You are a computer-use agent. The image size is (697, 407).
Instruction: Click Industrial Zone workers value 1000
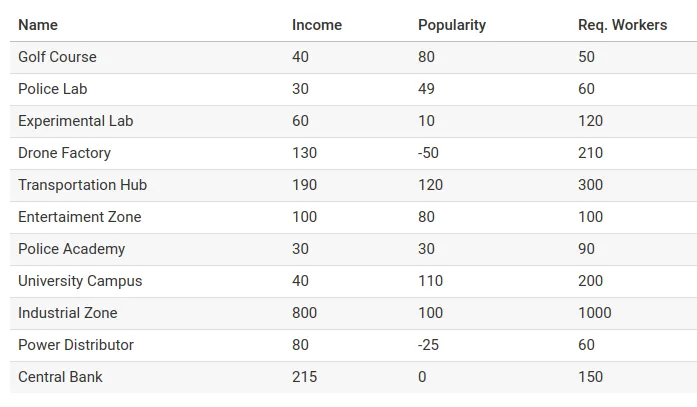595,313
